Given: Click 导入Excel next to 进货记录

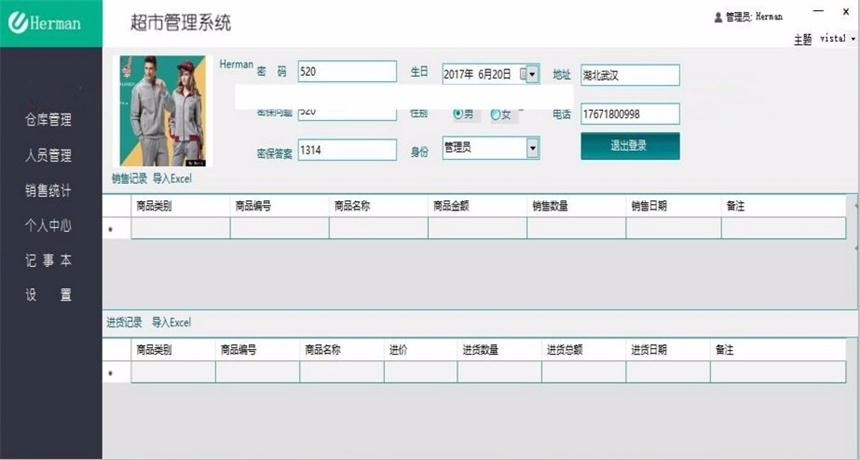Looking at the screenshot, I should click(172, 322).
